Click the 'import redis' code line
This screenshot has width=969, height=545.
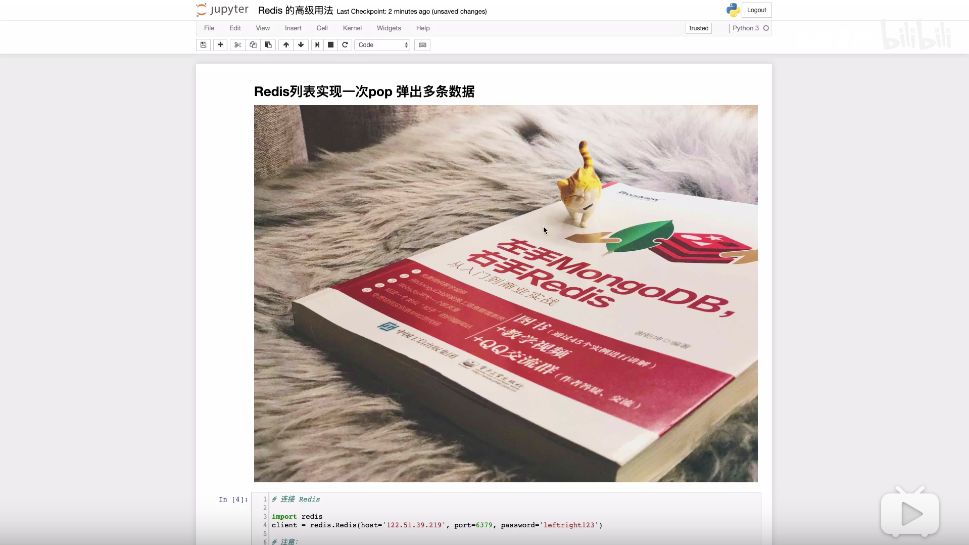(297, 517)
